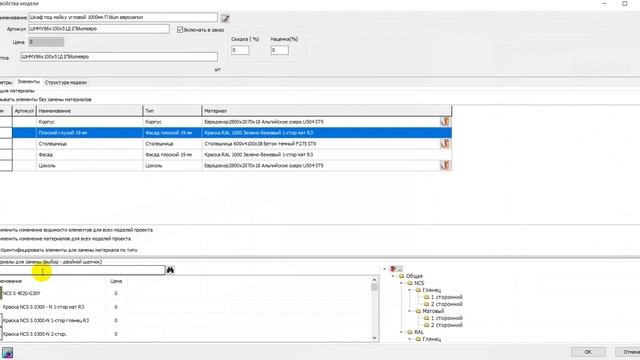640x360 pixels.
Task: Click the Артикул input field at top
Action: [x=99, y=29]
